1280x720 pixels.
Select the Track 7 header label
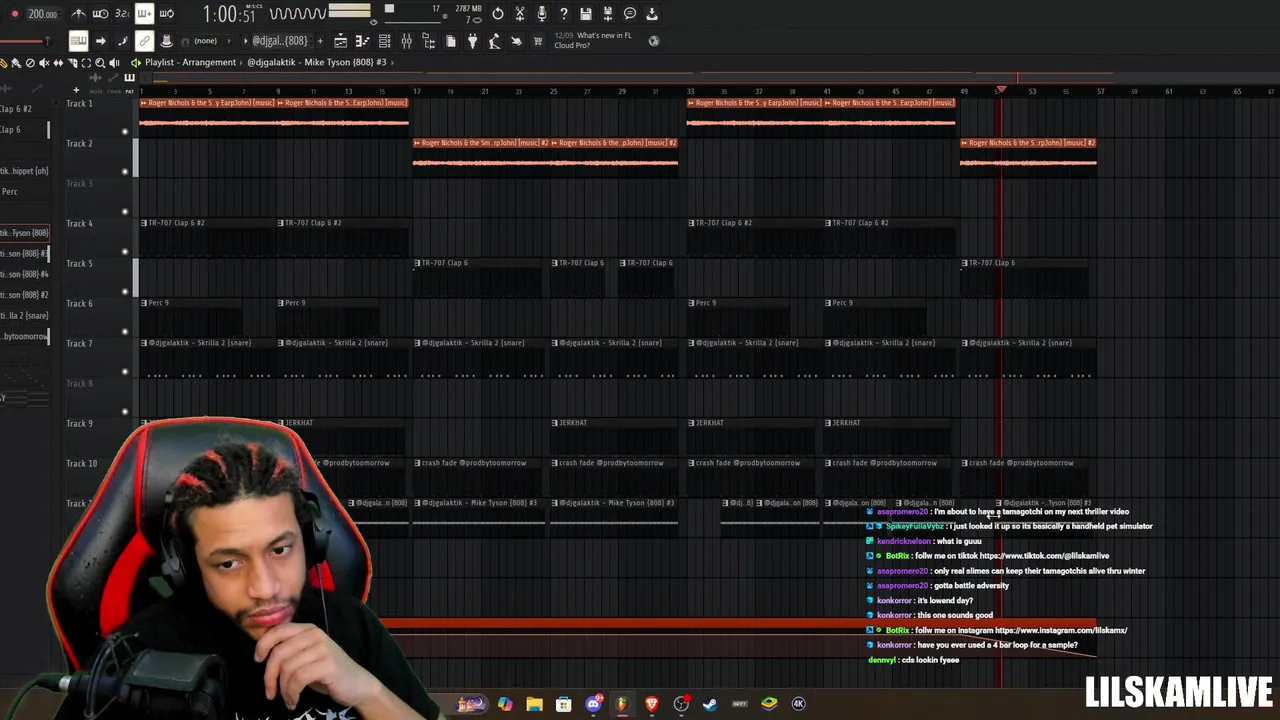79,343
